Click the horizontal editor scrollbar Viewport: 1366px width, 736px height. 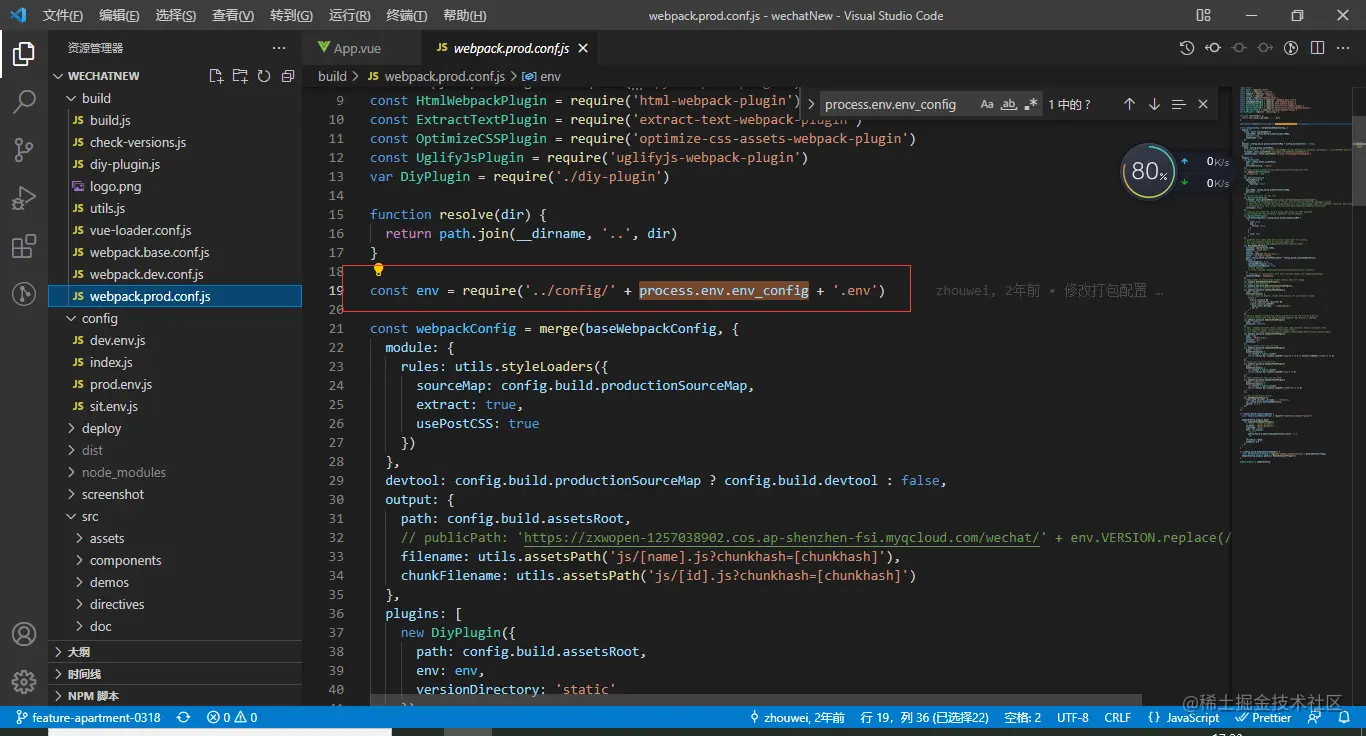pos(755,701)
